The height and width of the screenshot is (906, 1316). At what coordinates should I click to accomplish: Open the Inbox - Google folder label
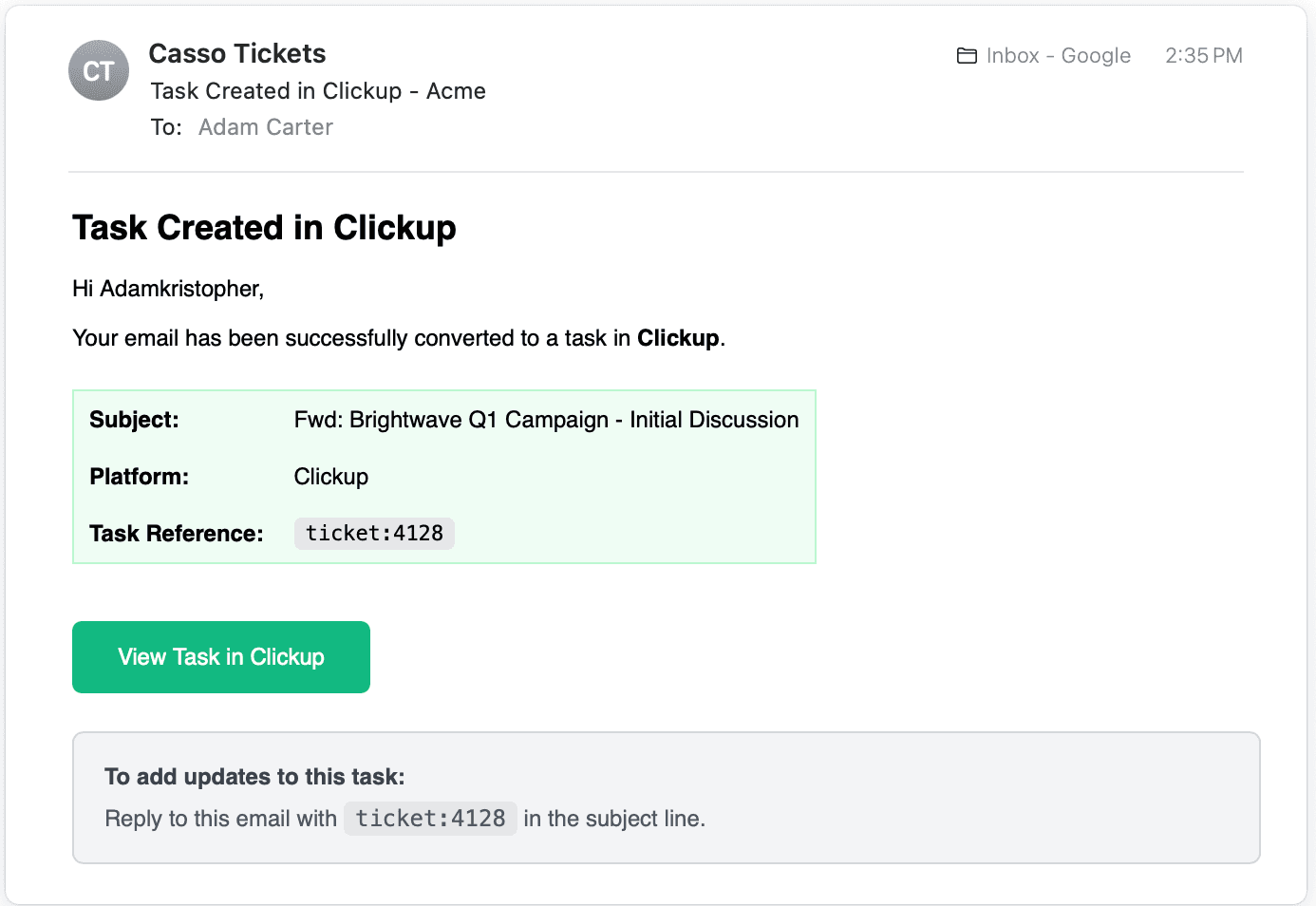pyautogui.click(x=1058, y=55)
